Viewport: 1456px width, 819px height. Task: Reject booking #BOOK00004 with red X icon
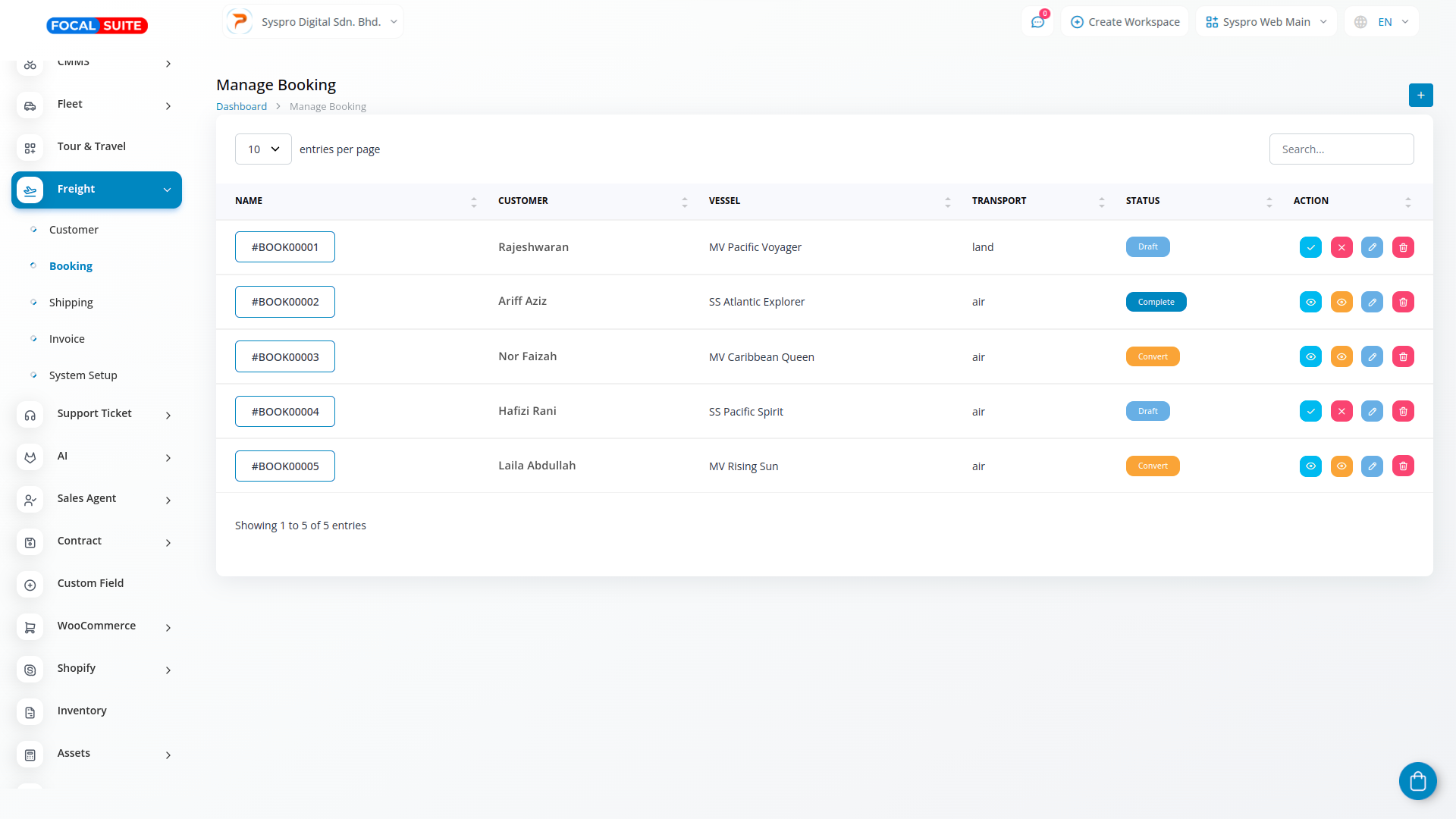(x=1341, y=411)
